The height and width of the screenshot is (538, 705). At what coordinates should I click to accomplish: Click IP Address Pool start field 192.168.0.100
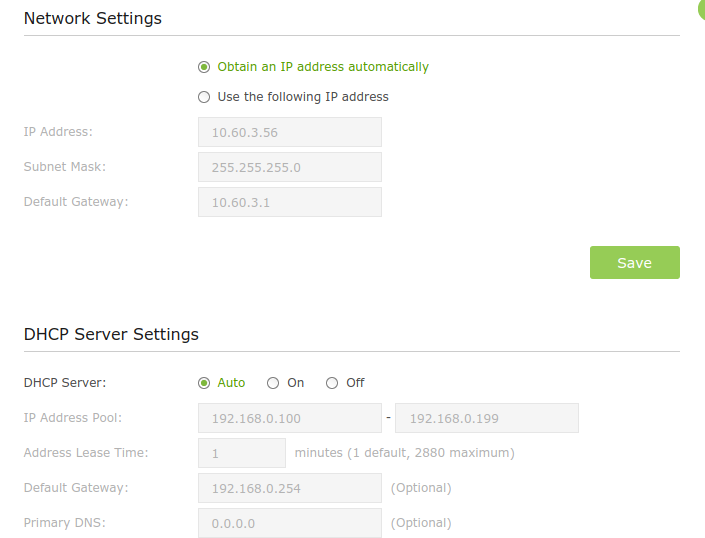click(x=290, y=418)
